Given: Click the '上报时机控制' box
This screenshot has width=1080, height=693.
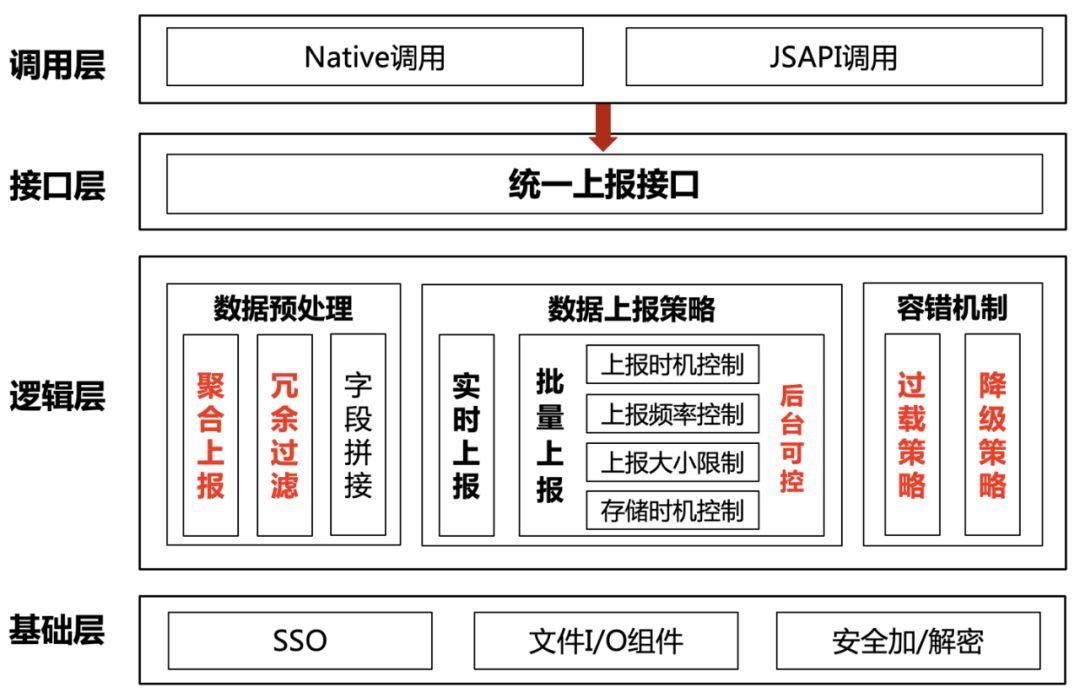Looking at the screenshot, I should tap(672, 364).
